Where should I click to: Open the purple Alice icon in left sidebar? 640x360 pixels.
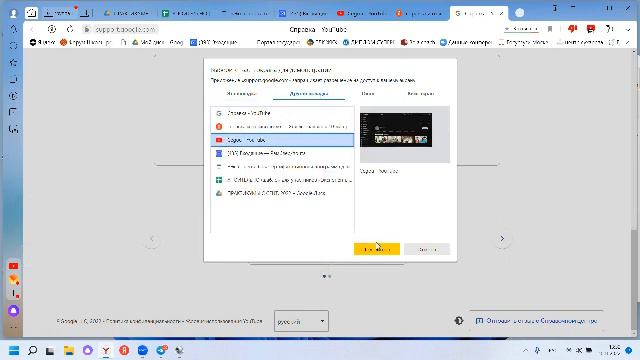point(13,311)
